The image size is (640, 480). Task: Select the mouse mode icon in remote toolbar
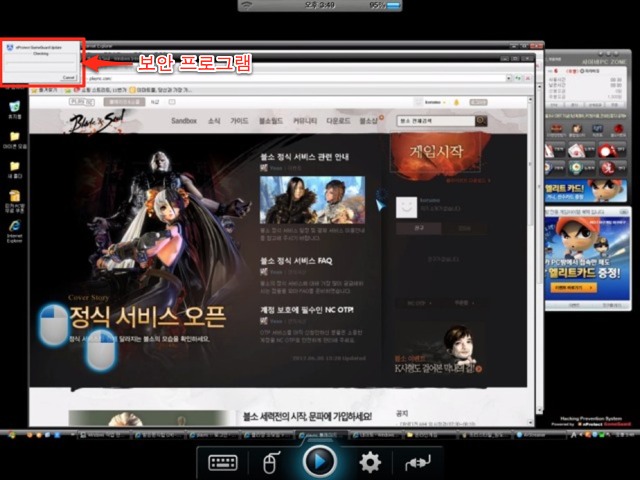(271, 463)
